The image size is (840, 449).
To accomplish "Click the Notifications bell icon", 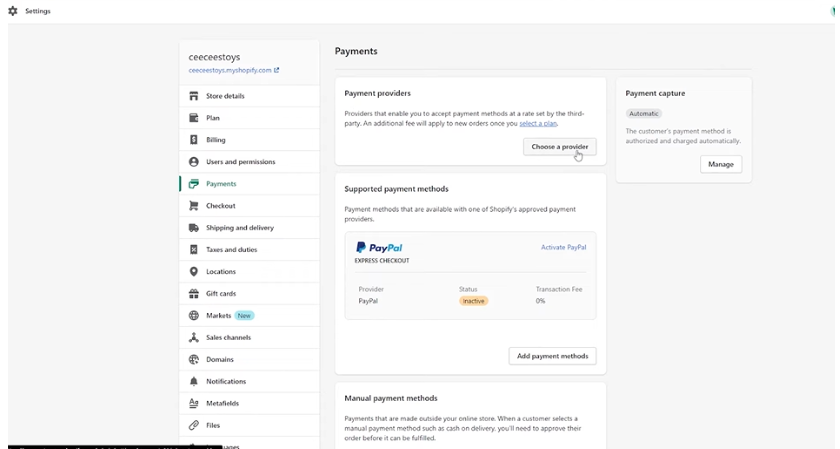I will click(x=194, y=381).
